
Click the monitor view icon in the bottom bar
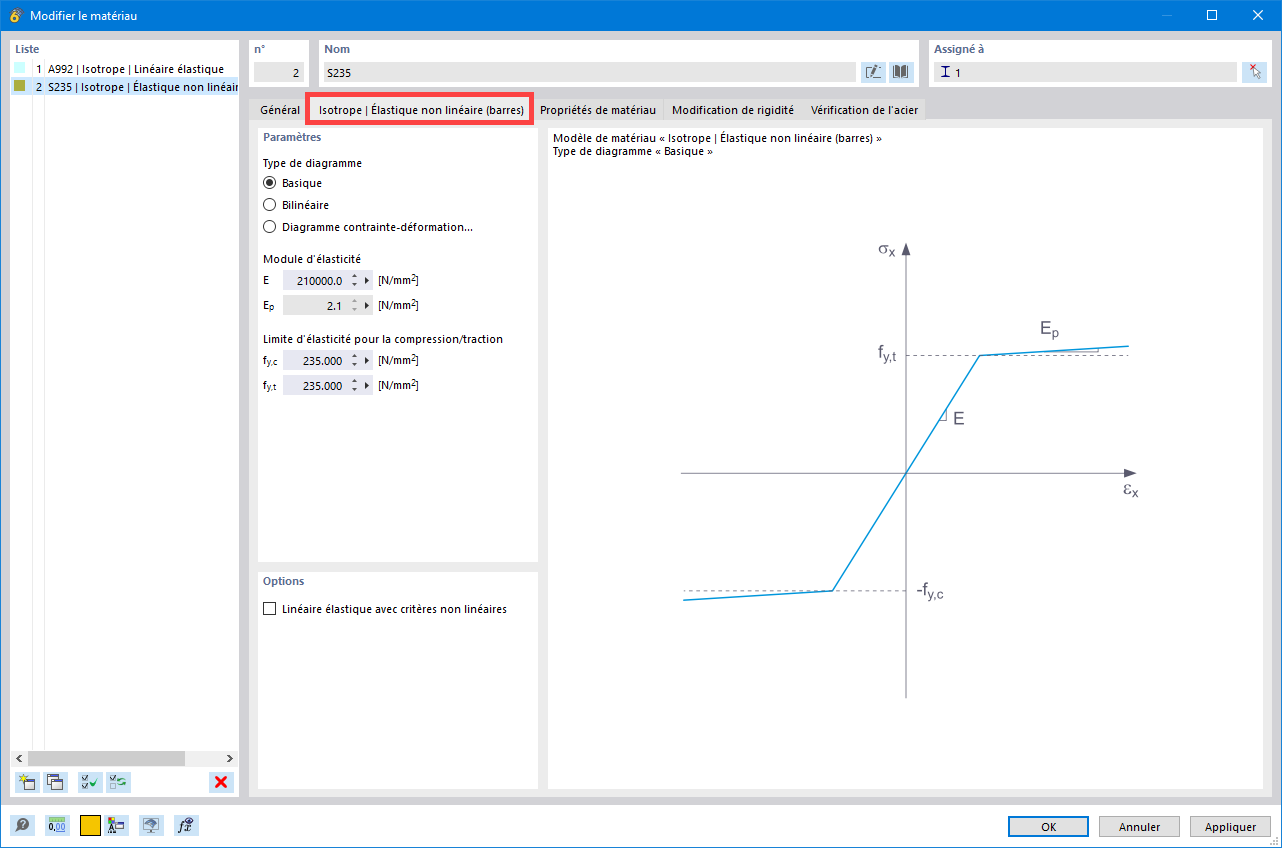(x=151, y=826)
